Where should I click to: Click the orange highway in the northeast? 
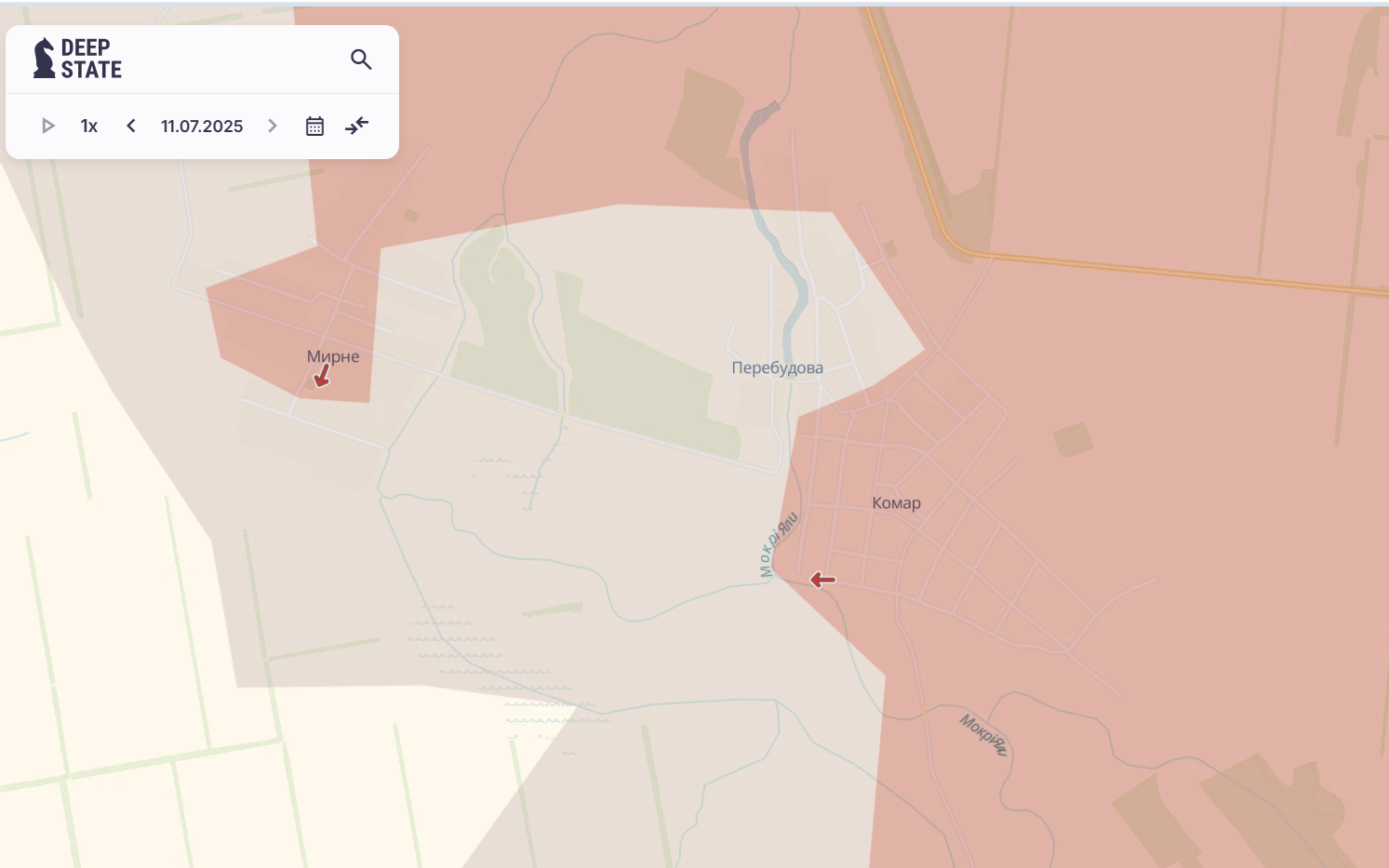pyautogui.click(x=1163, y=271)
